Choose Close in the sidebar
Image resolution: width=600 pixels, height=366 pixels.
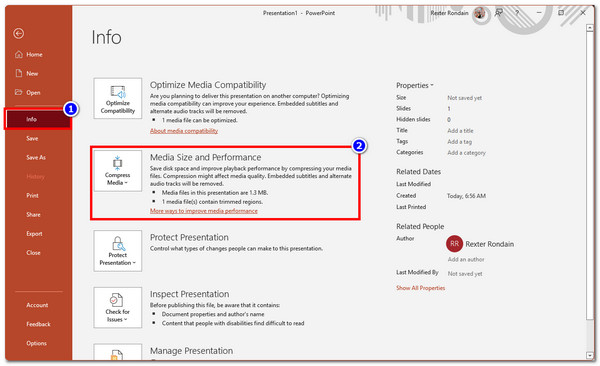coord(33,253)
